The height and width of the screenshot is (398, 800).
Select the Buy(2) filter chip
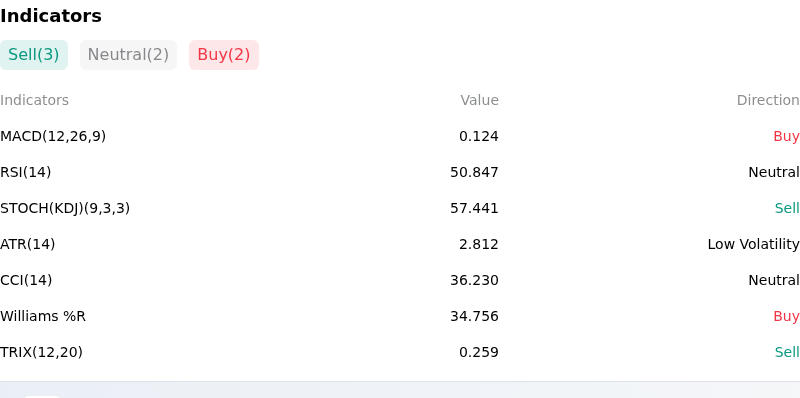[x=224, y=55]
